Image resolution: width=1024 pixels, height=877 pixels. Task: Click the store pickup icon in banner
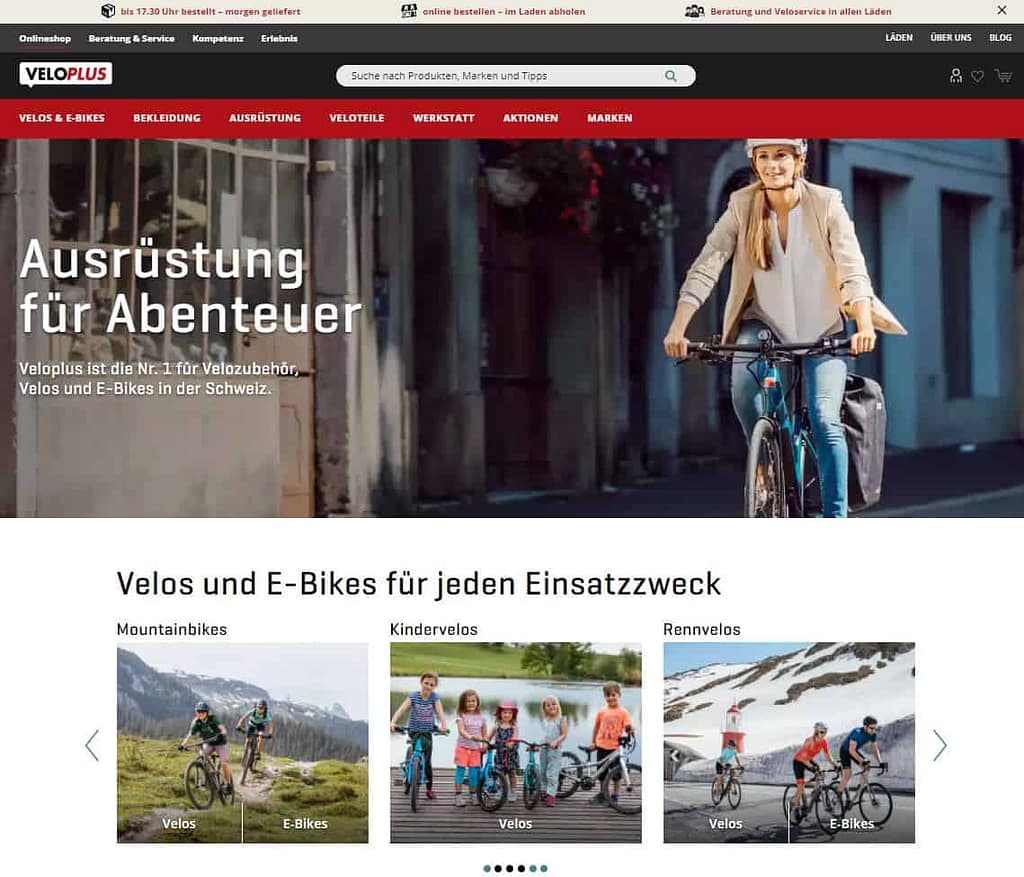click(409, 11)
